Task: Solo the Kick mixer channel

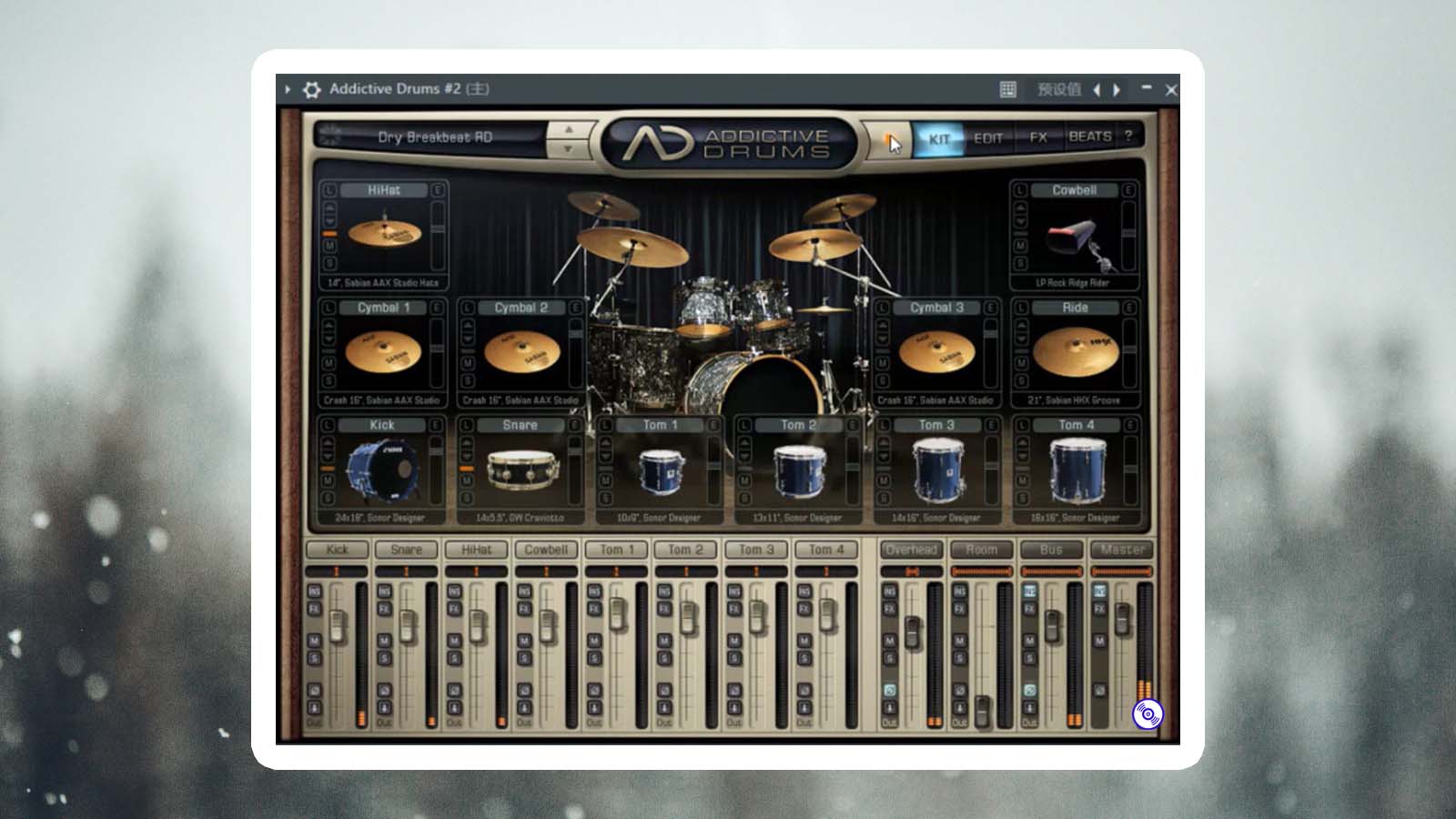Action: click(x=315, y=658)
